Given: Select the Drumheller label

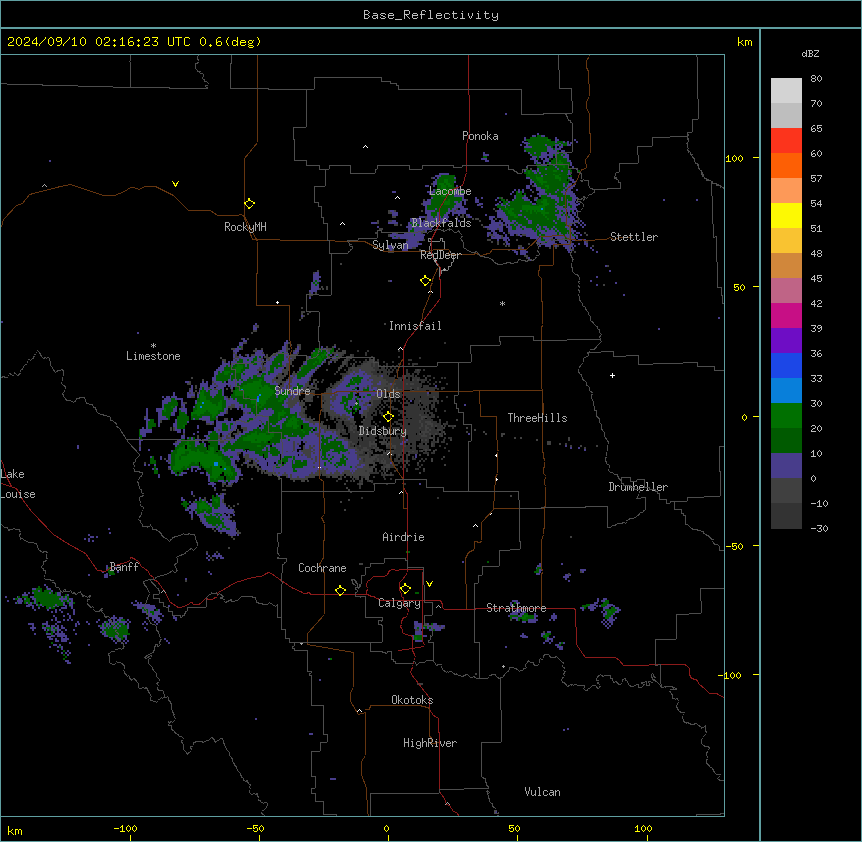Looking at the screenshot, I should (638, 487).
